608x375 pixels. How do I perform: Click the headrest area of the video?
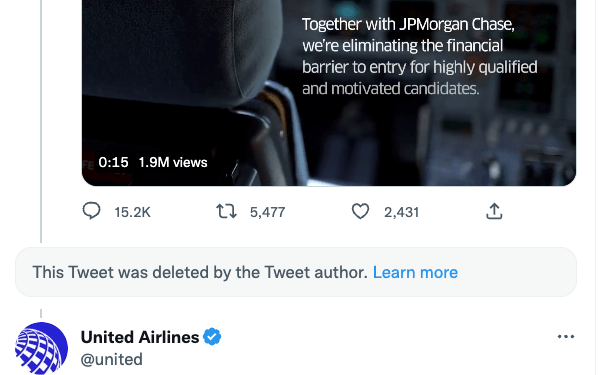click(x=182, y=50)
